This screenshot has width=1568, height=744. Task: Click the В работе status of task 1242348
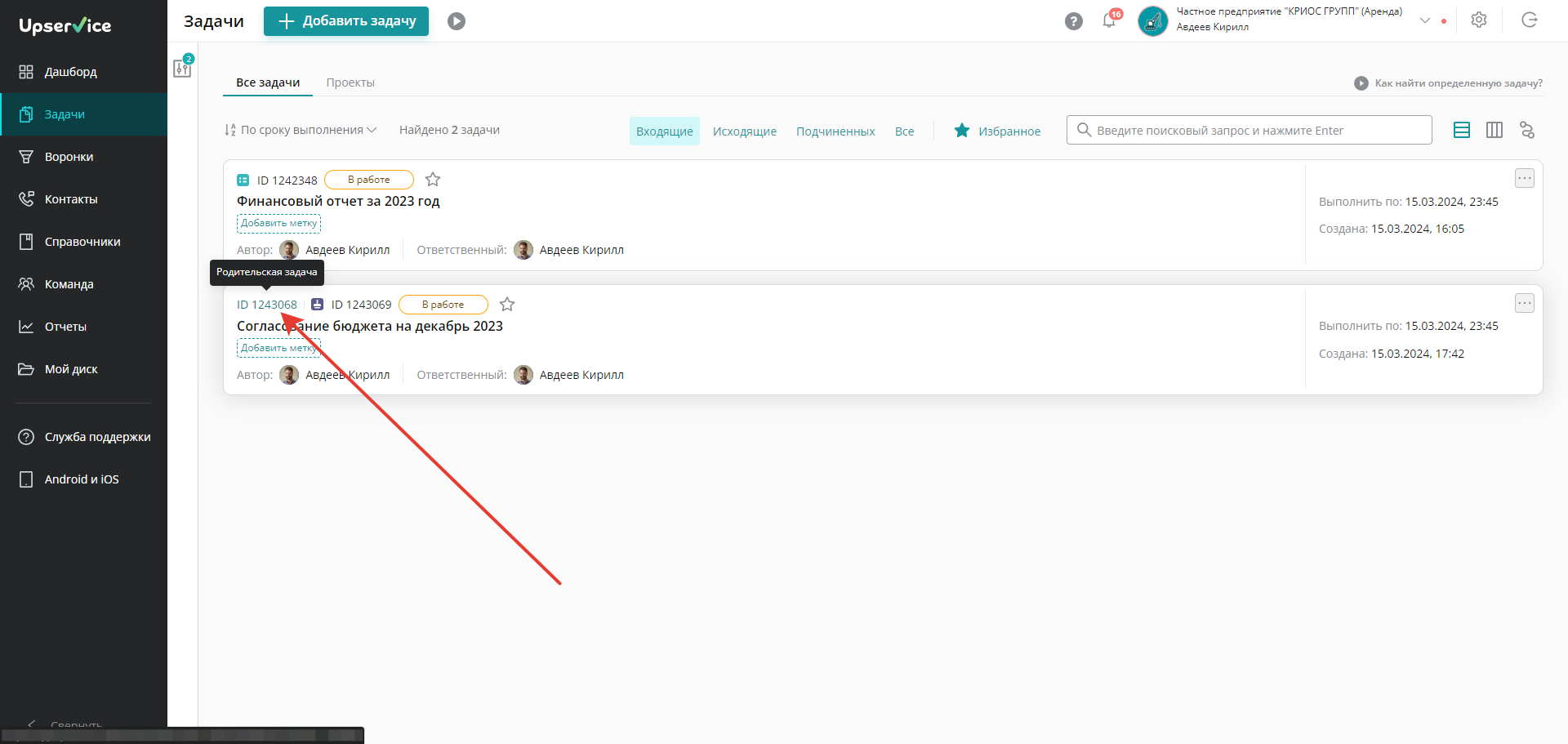click(369, 180)
